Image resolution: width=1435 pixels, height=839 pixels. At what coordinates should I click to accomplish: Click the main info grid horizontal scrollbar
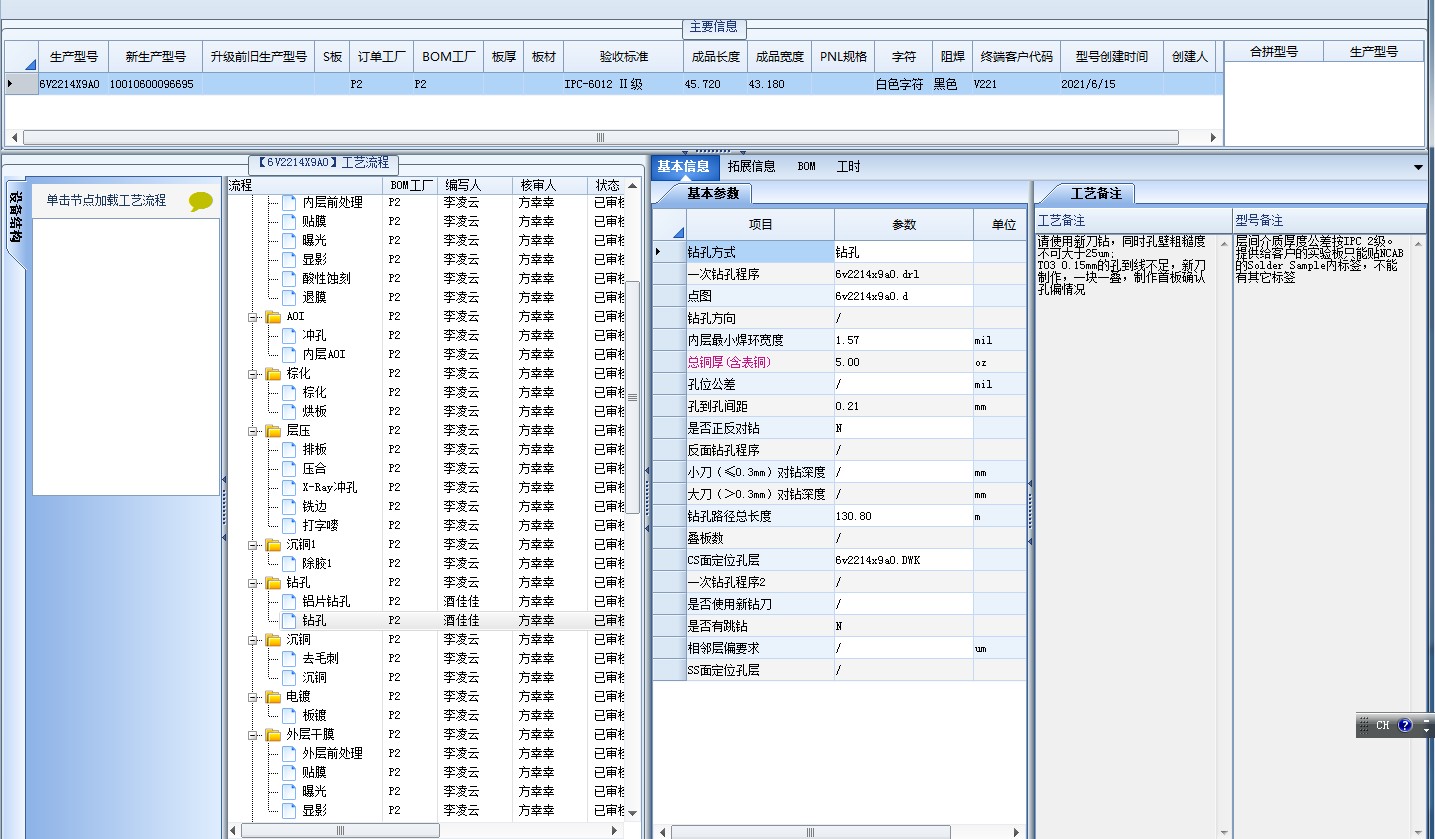tap(601, 138)
